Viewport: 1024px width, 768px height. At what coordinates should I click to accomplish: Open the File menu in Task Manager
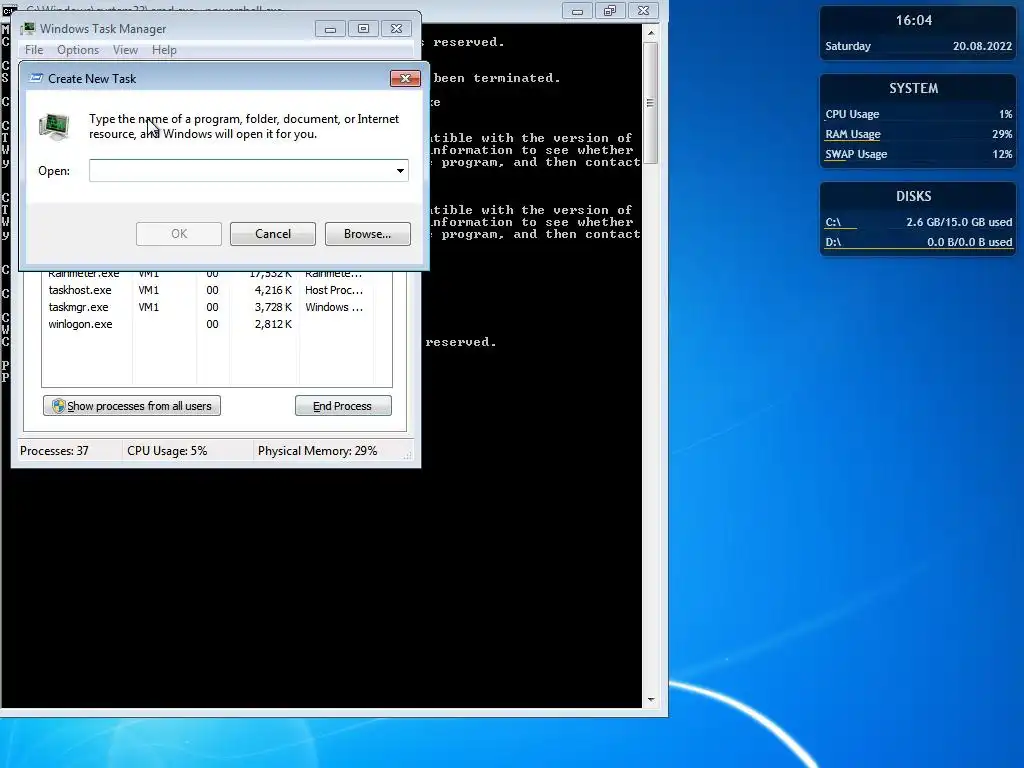click(34, 50)
